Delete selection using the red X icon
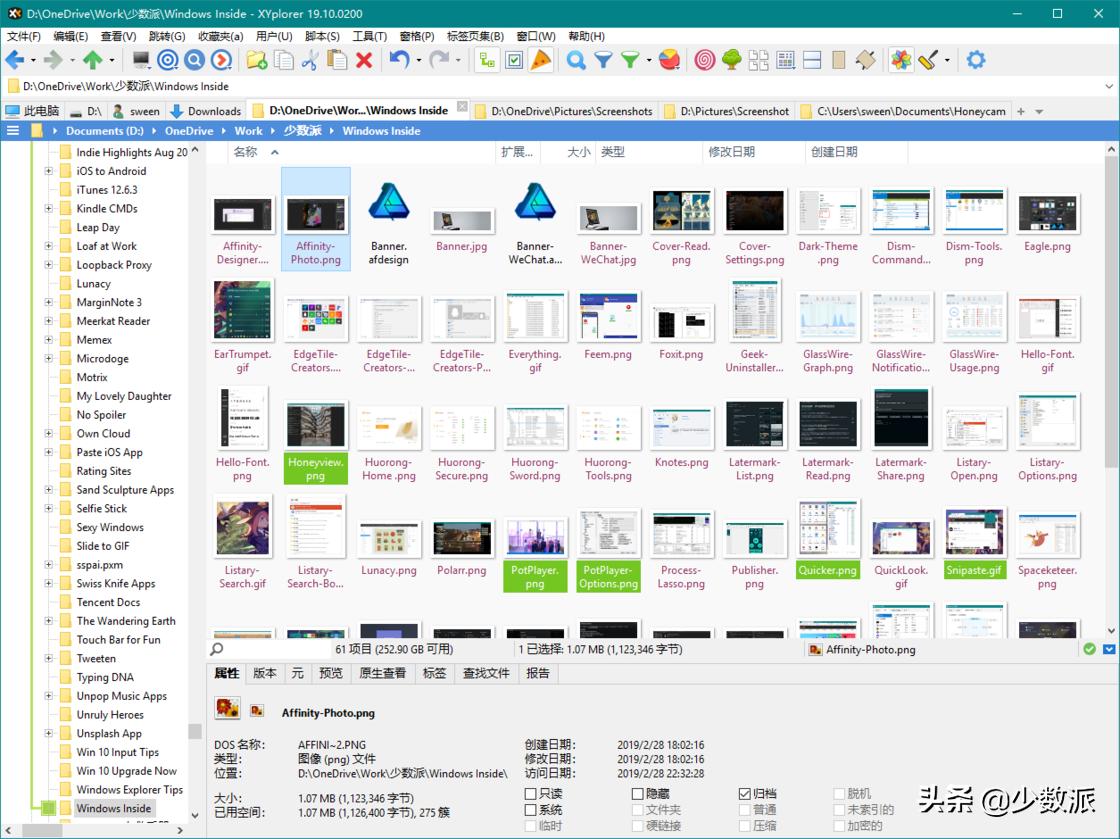The width and height of the screenshot is (1120, 839). pyautogui.click(x=363, y=60)
